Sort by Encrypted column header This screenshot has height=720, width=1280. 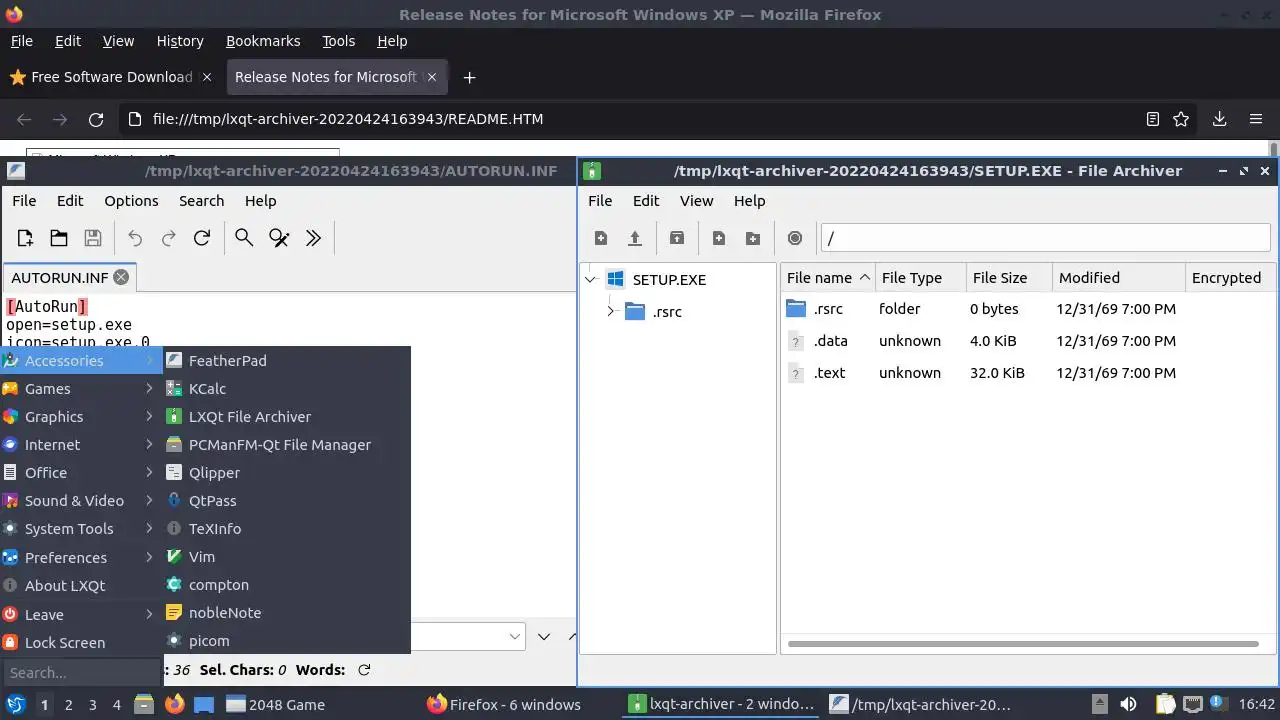1226,278
